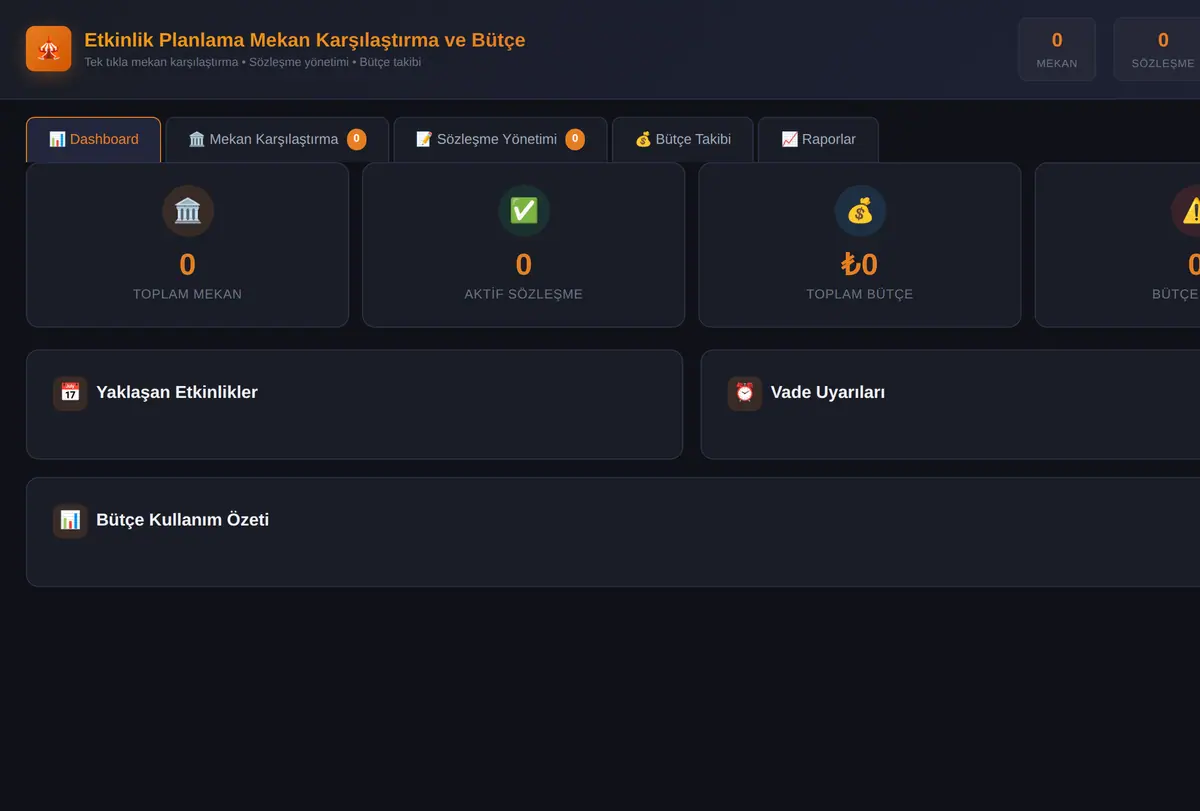Open the Raporlar tab
Viewport: 1200px width, 811px height.
pos(818,140)
